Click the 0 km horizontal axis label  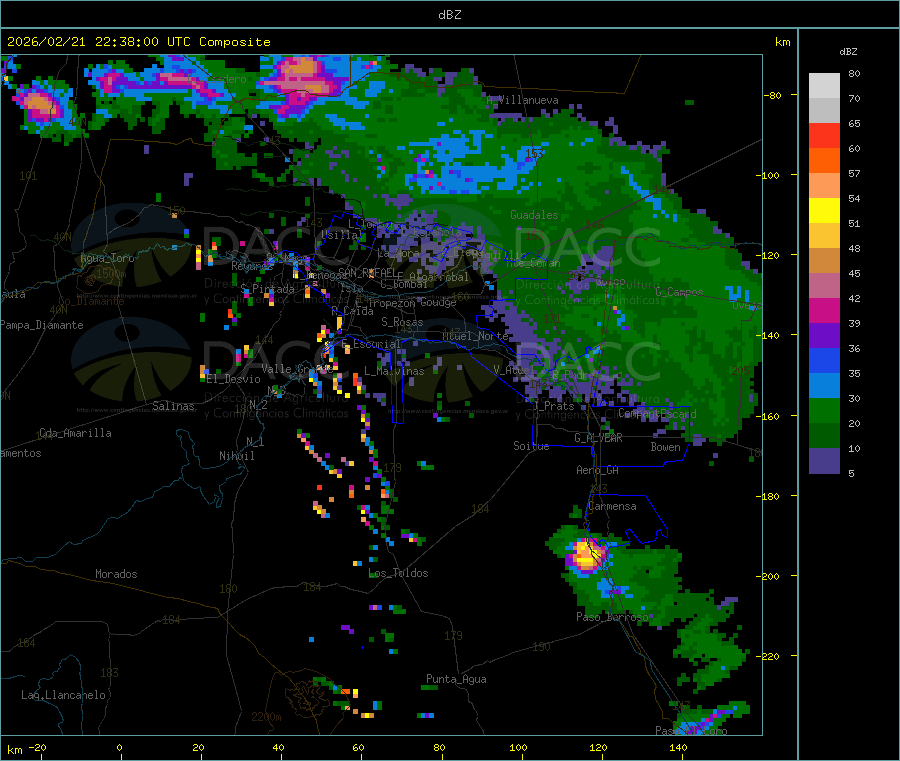pyautogui.click(x=119, y=747)
